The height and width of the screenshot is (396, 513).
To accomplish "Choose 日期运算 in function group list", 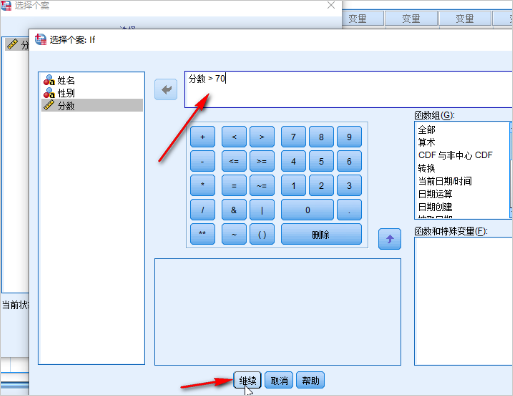I will pyautogui.click(x=435, y=194).
